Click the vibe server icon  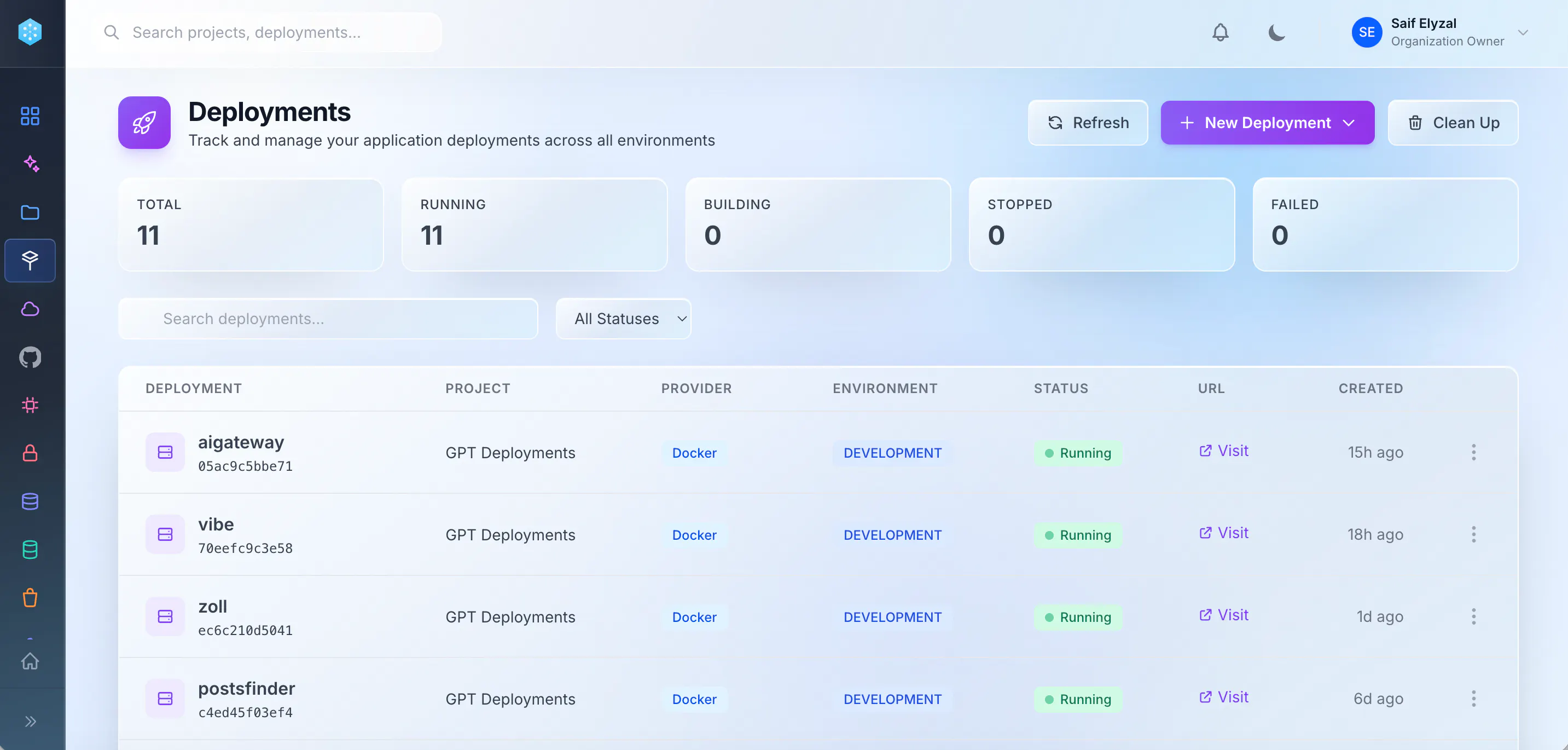[x=165, y=534]
